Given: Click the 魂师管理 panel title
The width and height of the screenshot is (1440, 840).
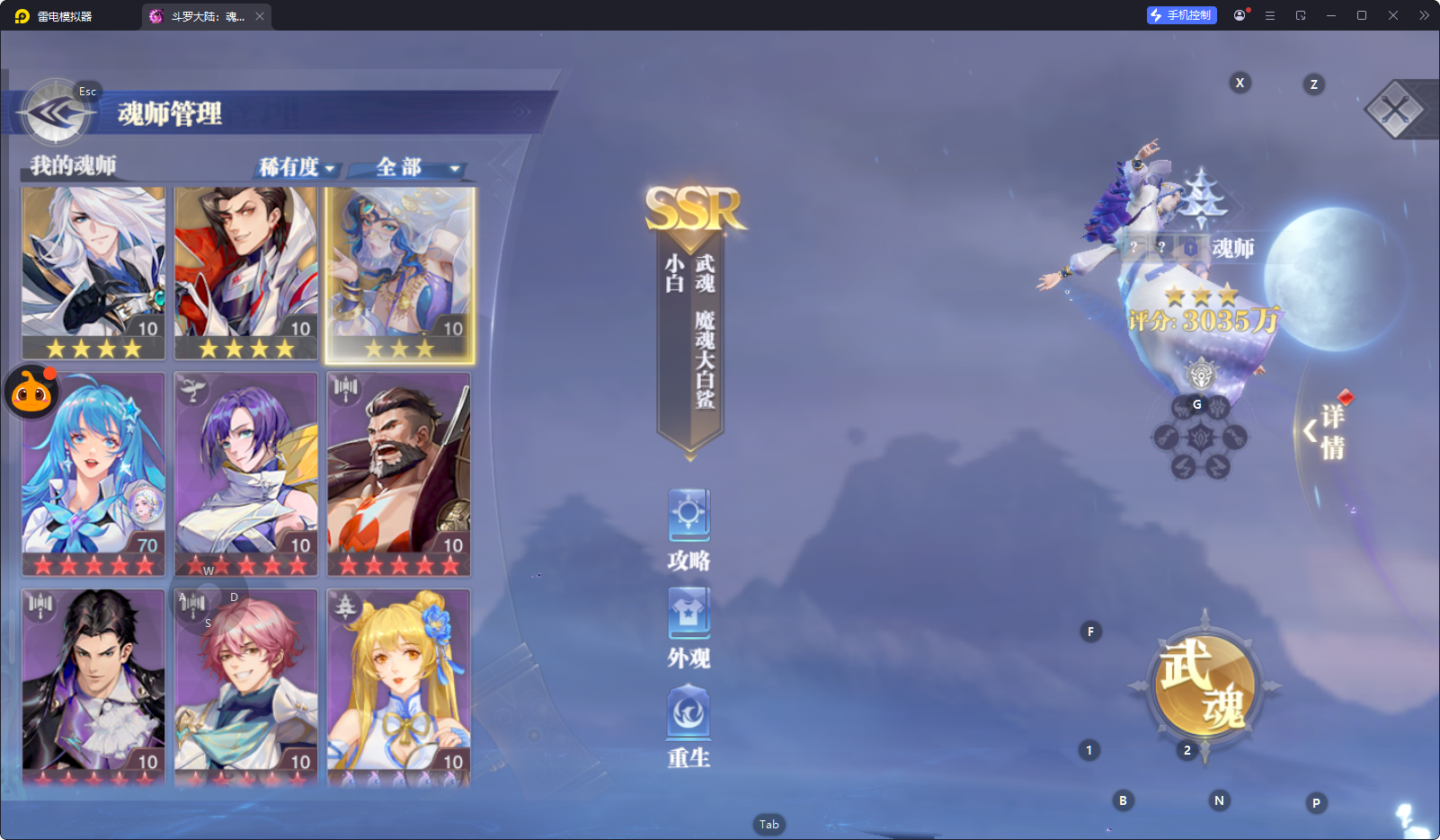Looking at the screenshot, I should (x=170, y=114).
